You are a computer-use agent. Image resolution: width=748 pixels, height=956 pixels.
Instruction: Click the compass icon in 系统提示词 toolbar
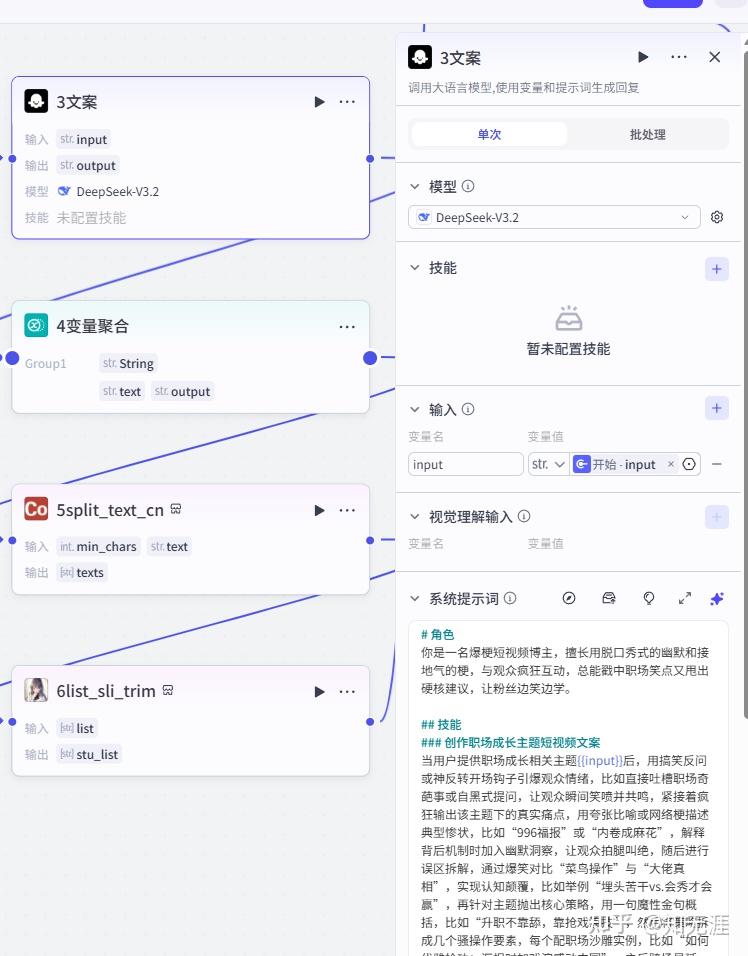(569, 598)
